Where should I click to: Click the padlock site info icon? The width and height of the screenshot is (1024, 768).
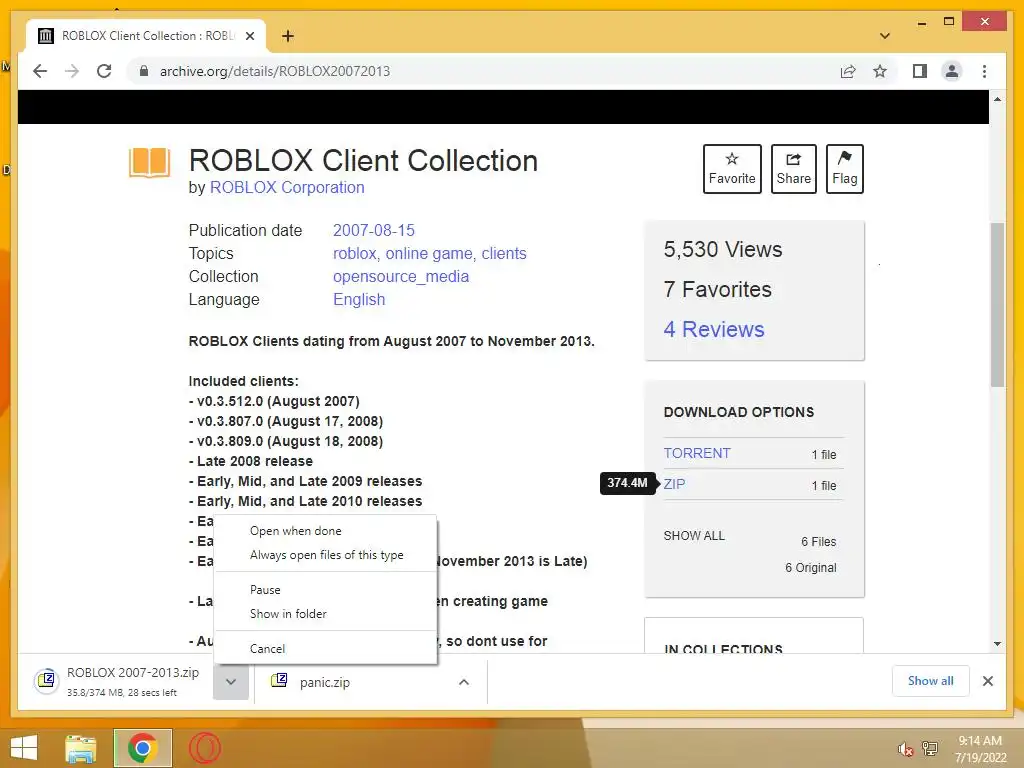pyautogui.click(x=144, y=71)
